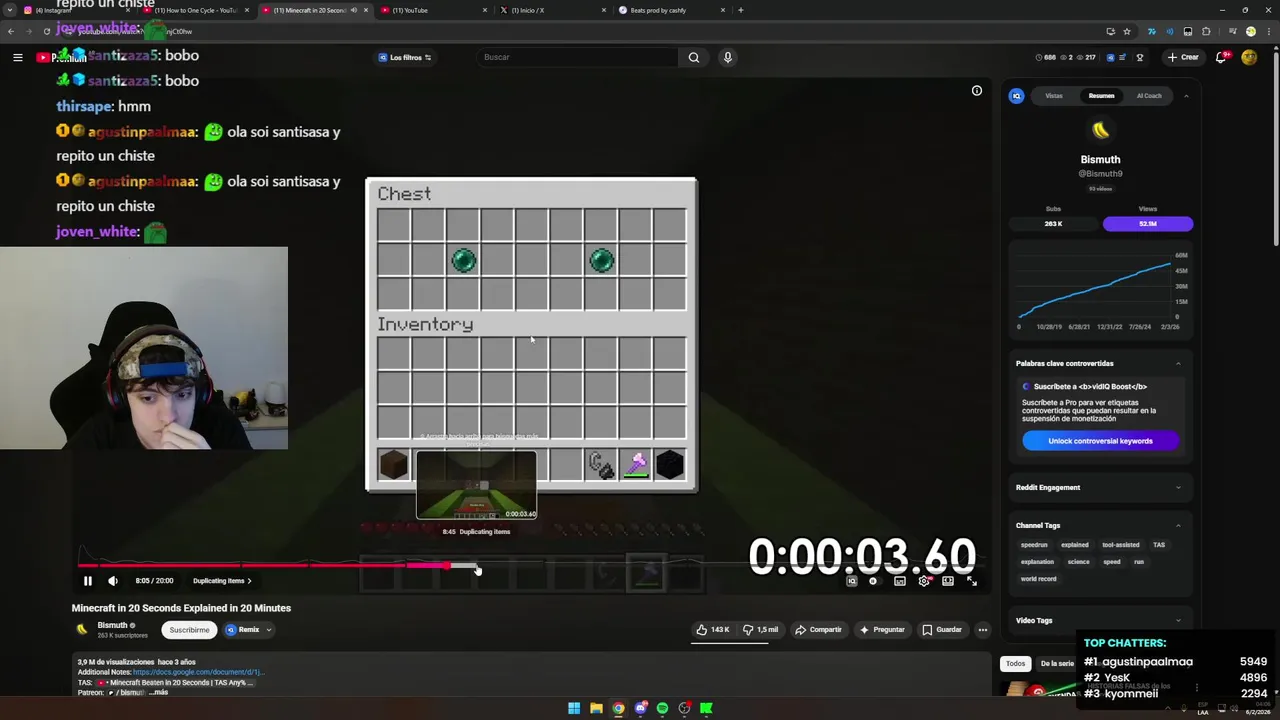1280x720 pixels.
Task: Expand description with ...más
Action: tap(158, 692)
